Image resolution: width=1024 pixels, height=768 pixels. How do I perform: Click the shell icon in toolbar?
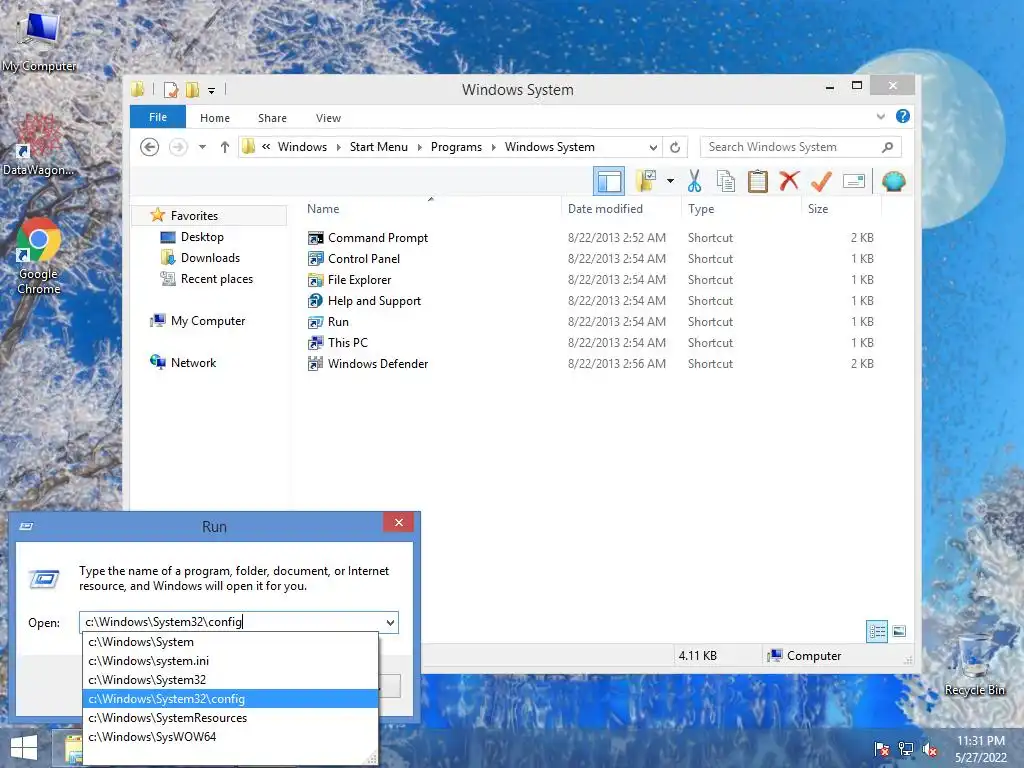(893, 181)
